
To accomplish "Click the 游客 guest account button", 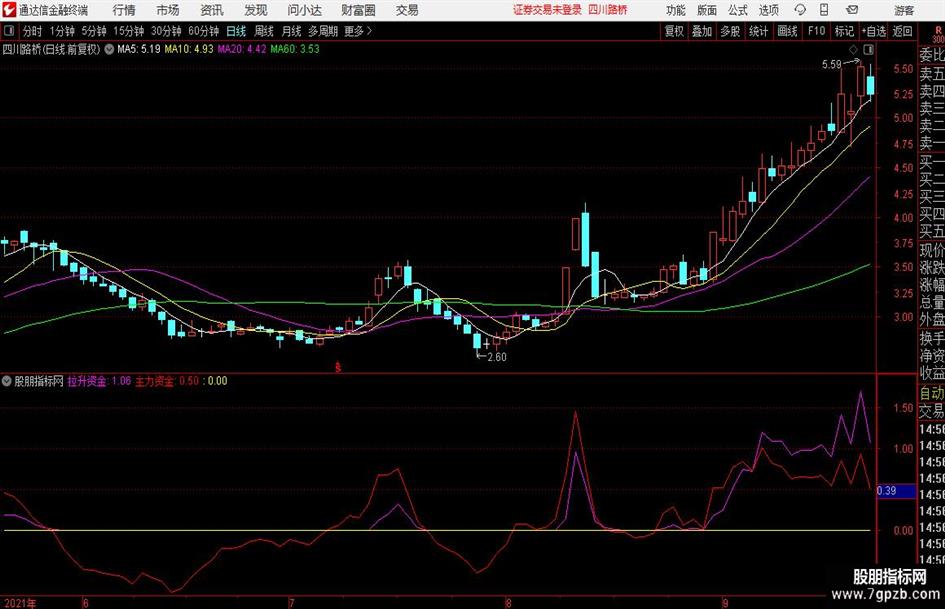I will pos(904,10).
